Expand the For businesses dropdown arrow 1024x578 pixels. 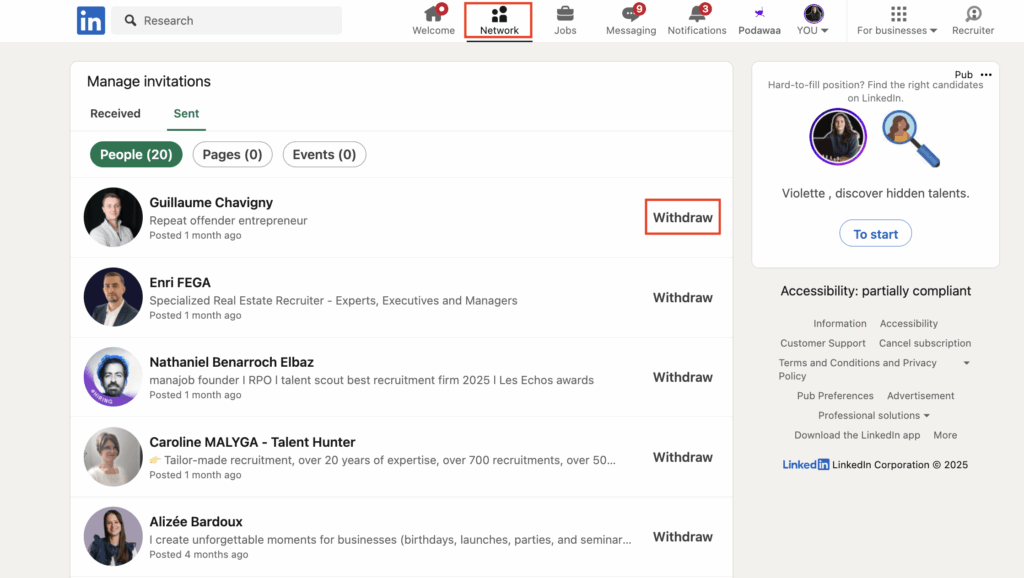[x=933, y=31]
